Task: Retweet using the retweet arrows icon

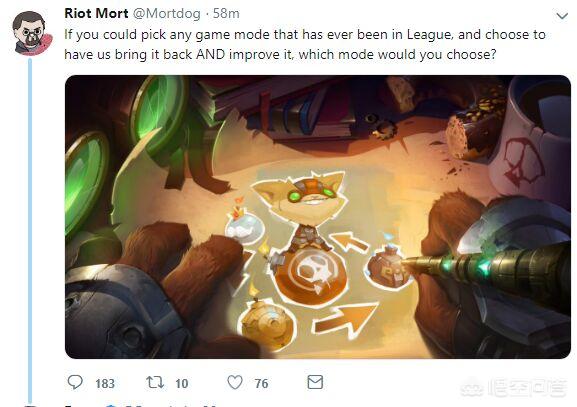Action: coord(155,382)
